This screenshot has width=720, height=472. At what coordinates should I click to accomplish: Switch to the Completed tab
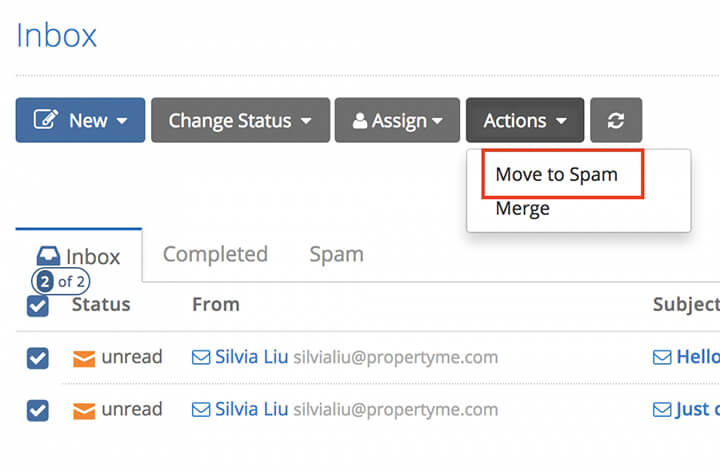pyautogui.click(x=215, y=254)
